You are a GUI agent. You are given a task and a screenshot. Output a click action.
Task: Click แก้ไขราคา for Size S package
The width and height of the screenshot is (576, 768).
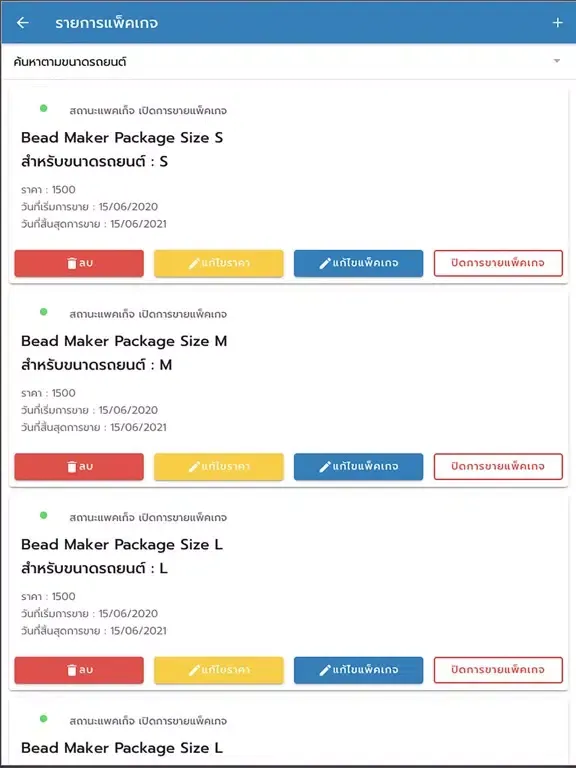tap(218, 263)
